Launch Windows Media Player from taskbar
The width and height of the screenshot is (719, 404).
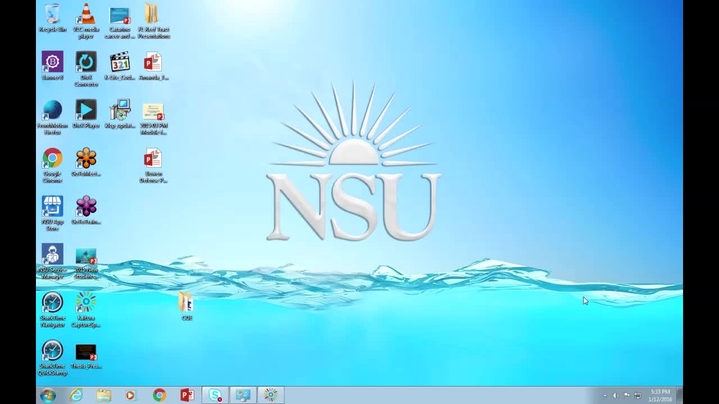pyautogui.click(x=131, y=395)
